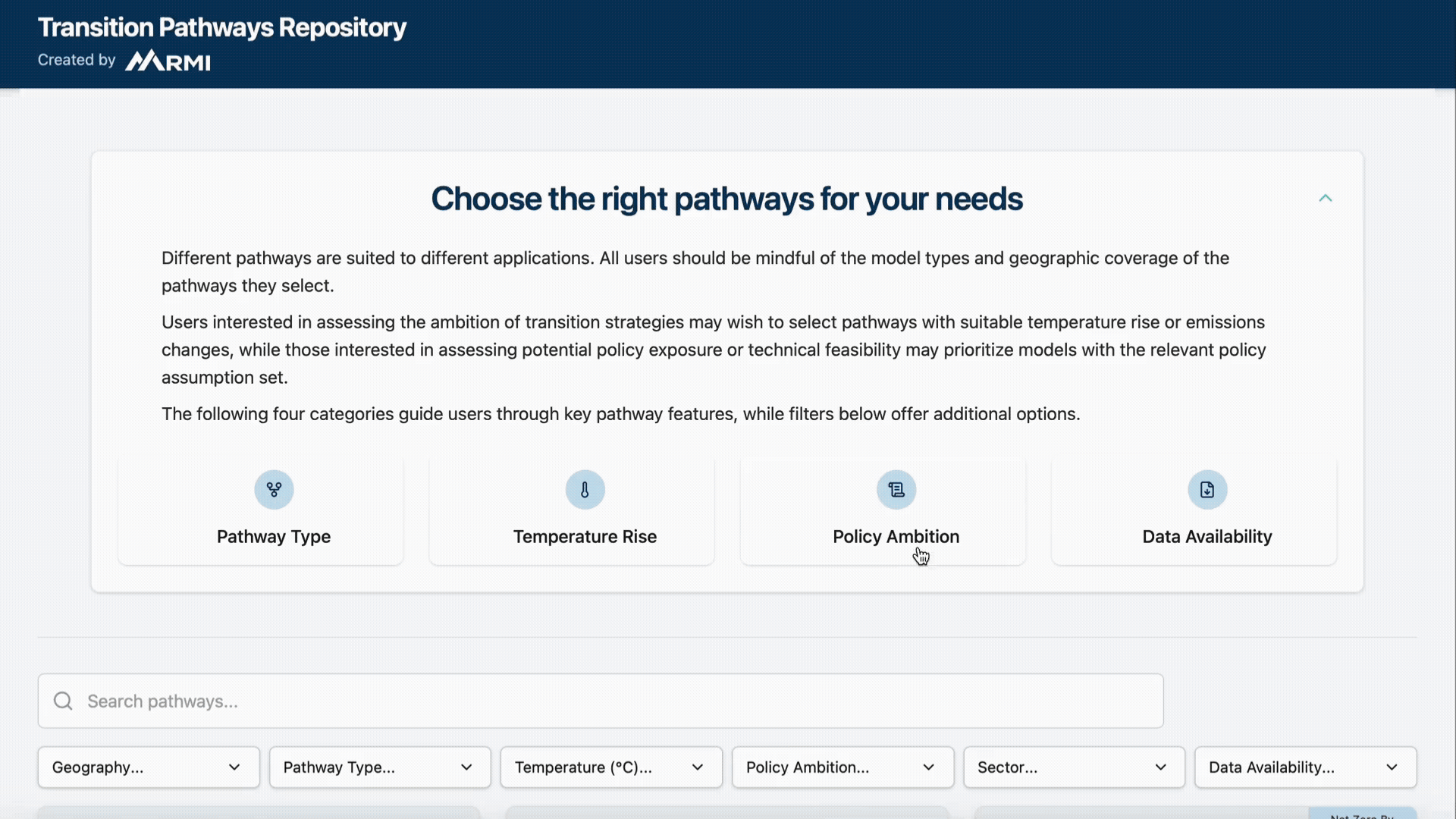Click the Pathway Type branching icon

[274, 490]
